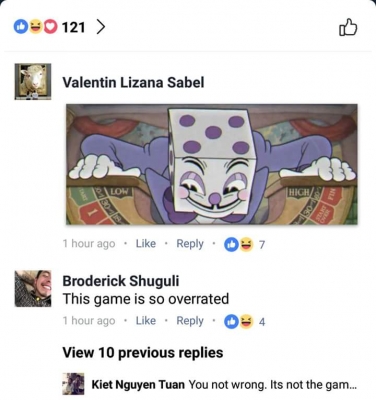
Task: Expand reactions list with chevron after 121
Action: coord(101,27)
